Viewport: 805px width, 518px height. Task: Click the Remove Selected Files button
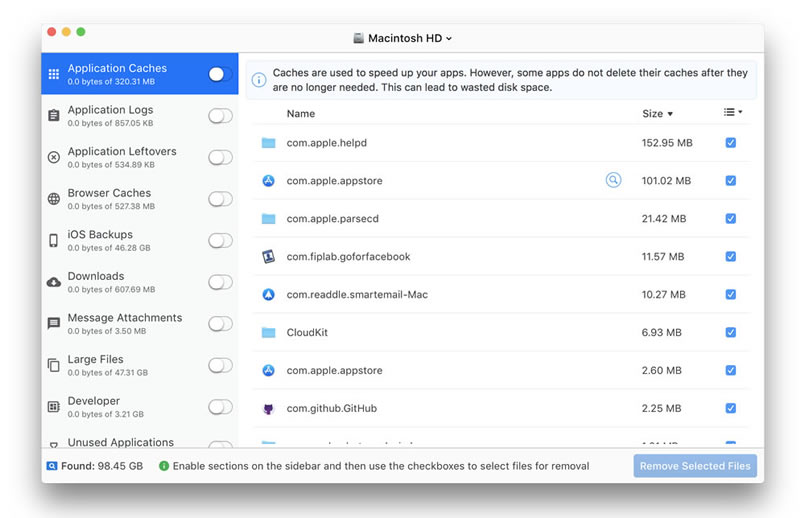[x=695, y=466]
